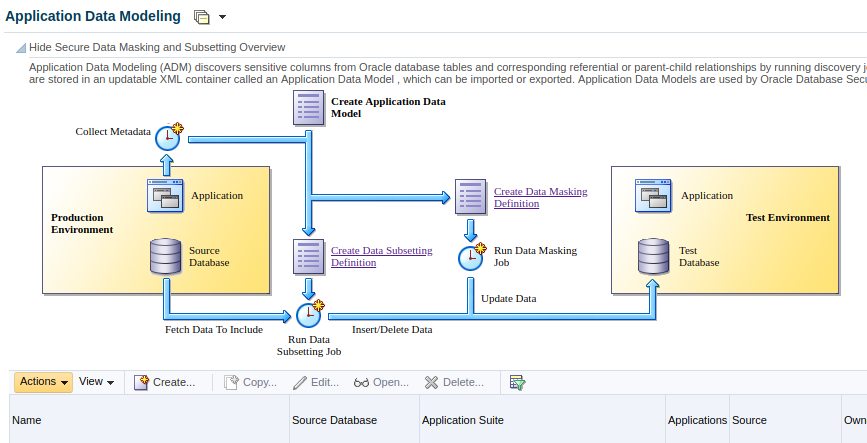Click the Test Environment label
The width and height of the screenshot is (867, 443).
click(788, 218)
